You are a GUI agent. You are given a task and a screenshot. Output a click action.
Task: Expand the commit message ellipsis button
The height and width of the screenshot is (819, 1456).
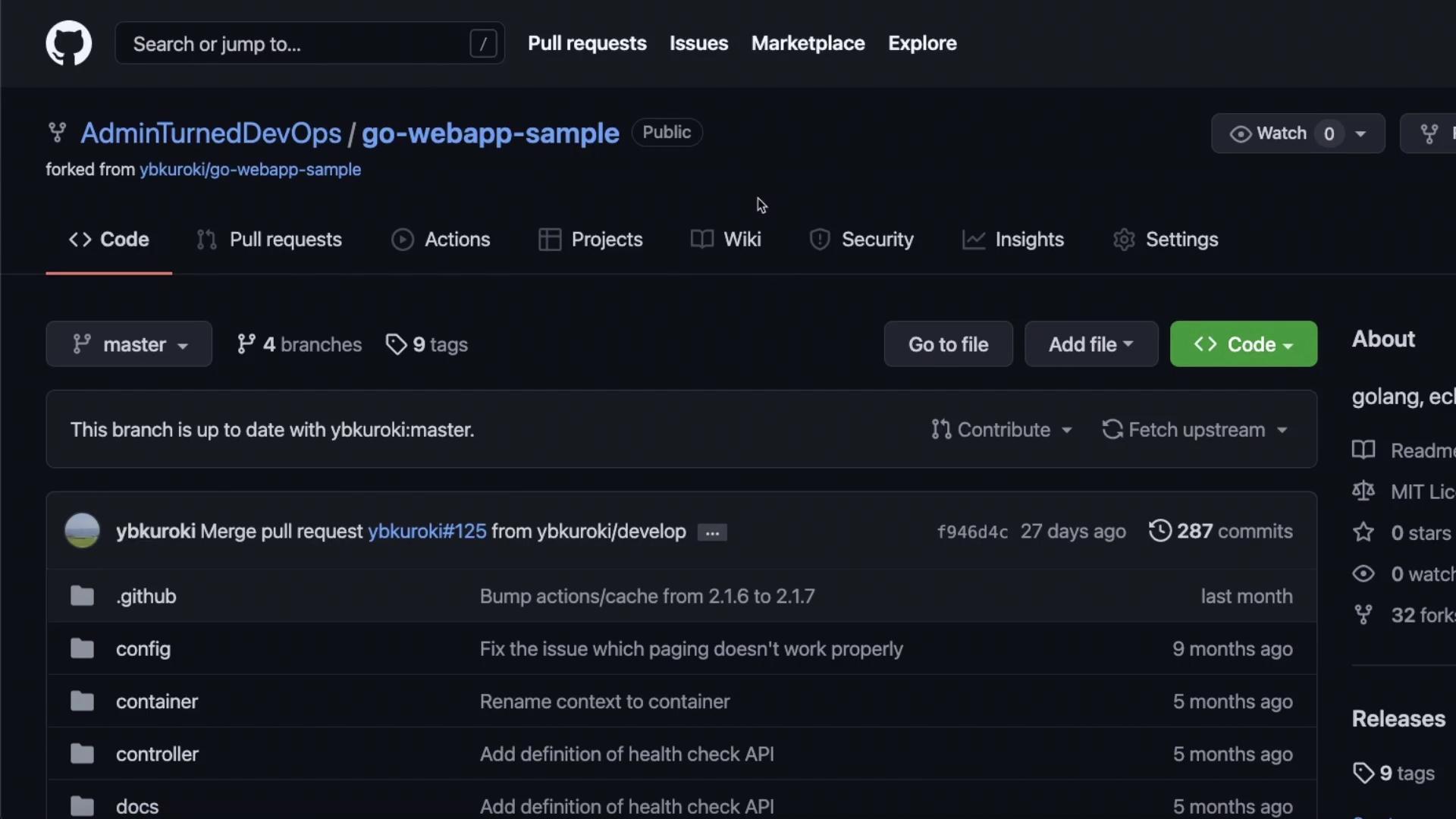point(711,532)
